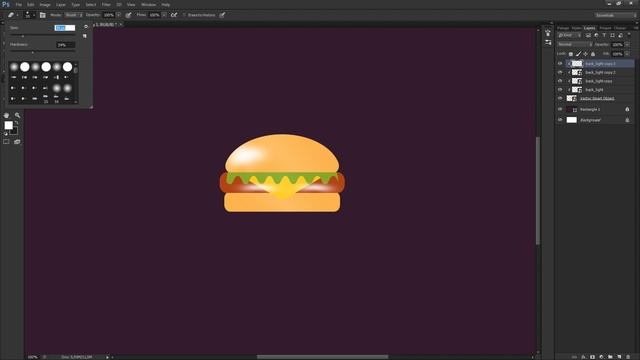Lock transparent pixels in Layers panel
The image size is (640, 360).
(571, 54)
